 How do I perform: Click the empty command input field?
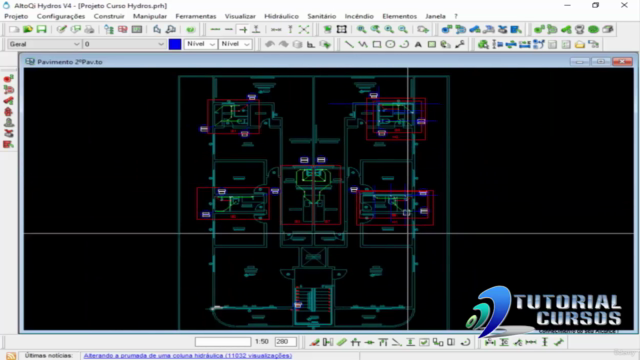[x=223, y=342]
